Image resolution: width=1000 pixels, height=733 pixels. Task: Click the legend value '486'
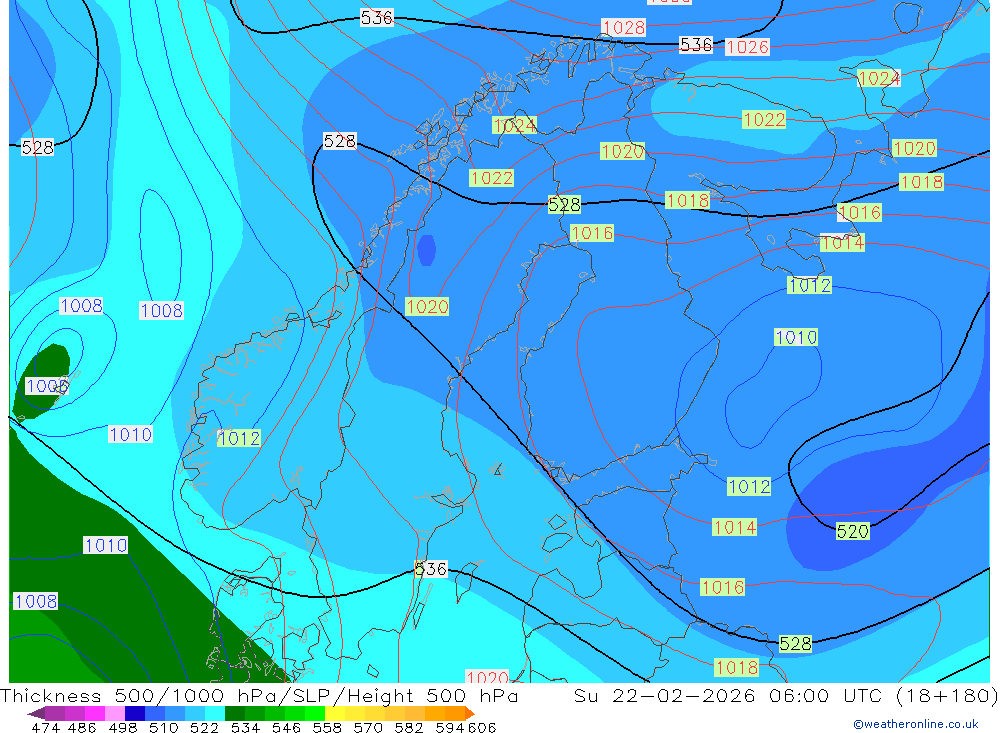82,727
